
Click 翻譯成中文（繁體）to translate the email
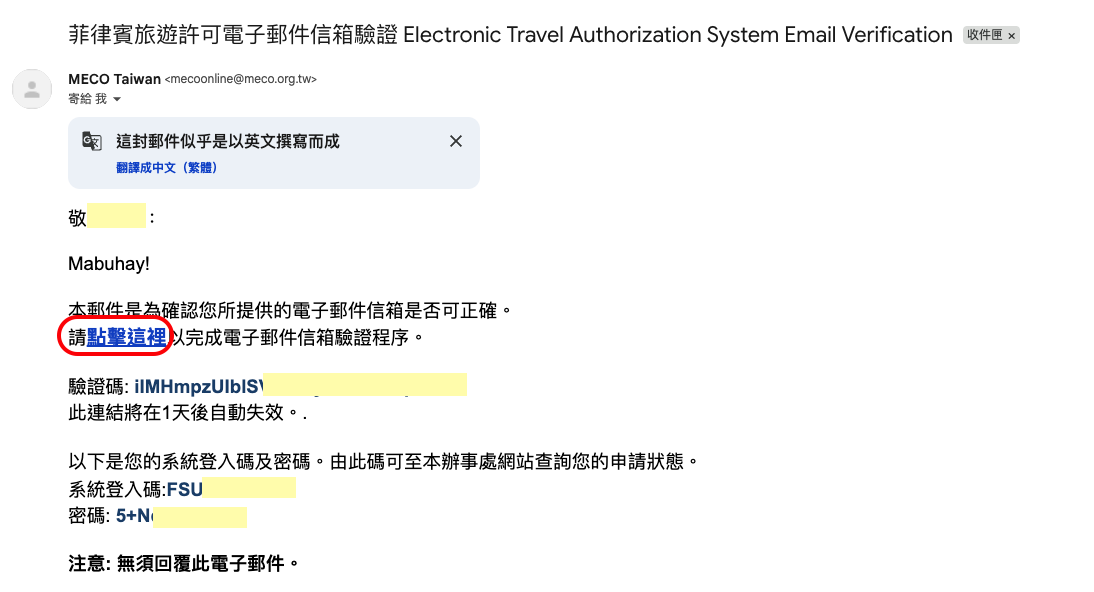[167, 167]
